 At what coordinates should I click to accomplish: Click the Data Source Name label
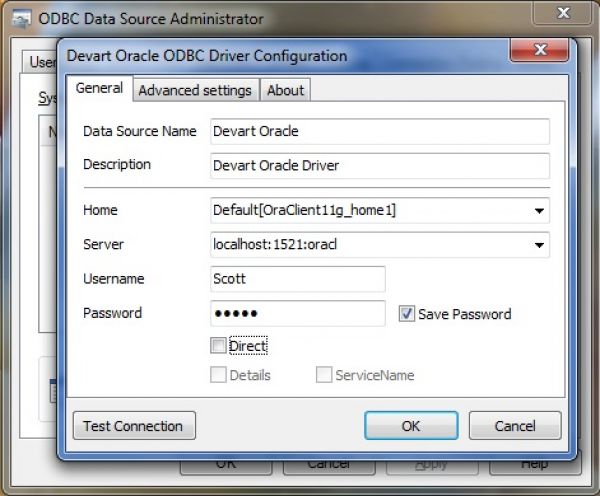(x=140, y=131)
